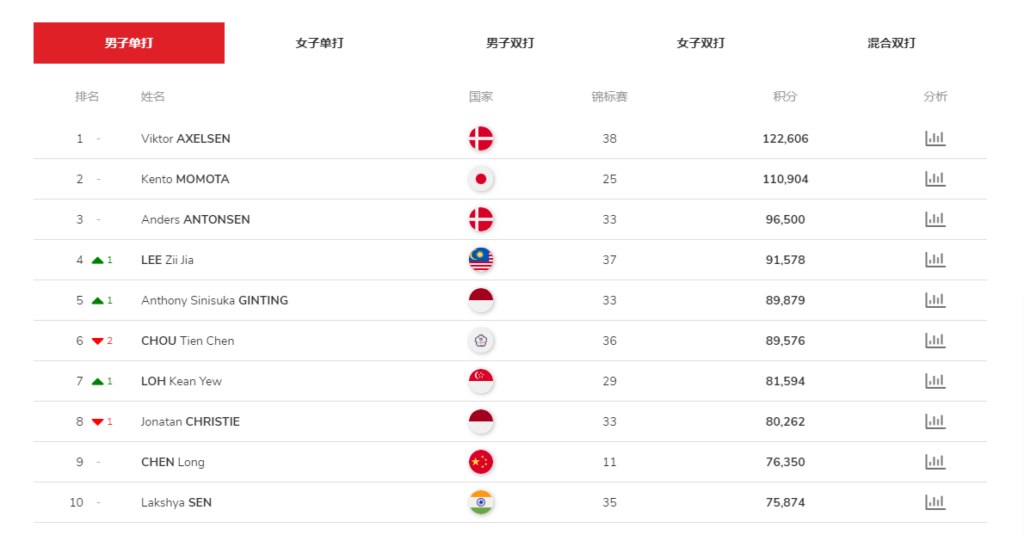View Loh Kean Yew's analysis chart icon
Screen dimensions: 1024x553
[x=935, y=381]
